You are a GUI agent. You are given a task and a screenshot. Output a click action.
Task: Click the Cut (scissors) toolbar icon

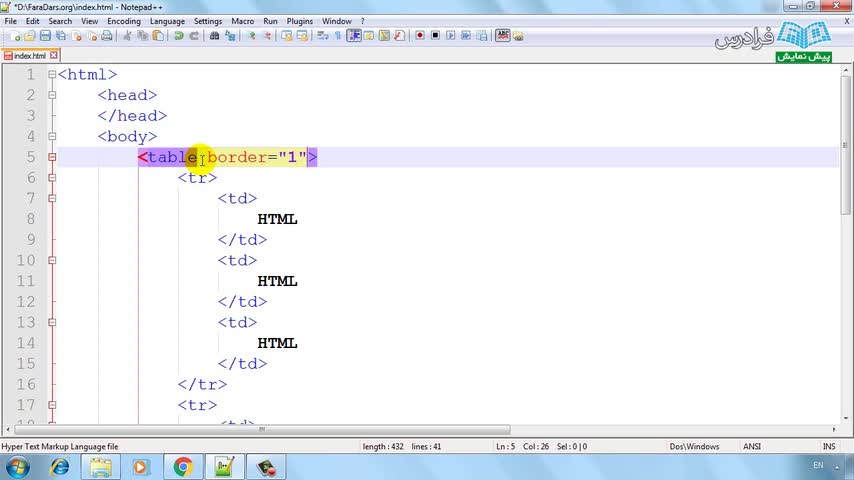(x=127, y=36)
